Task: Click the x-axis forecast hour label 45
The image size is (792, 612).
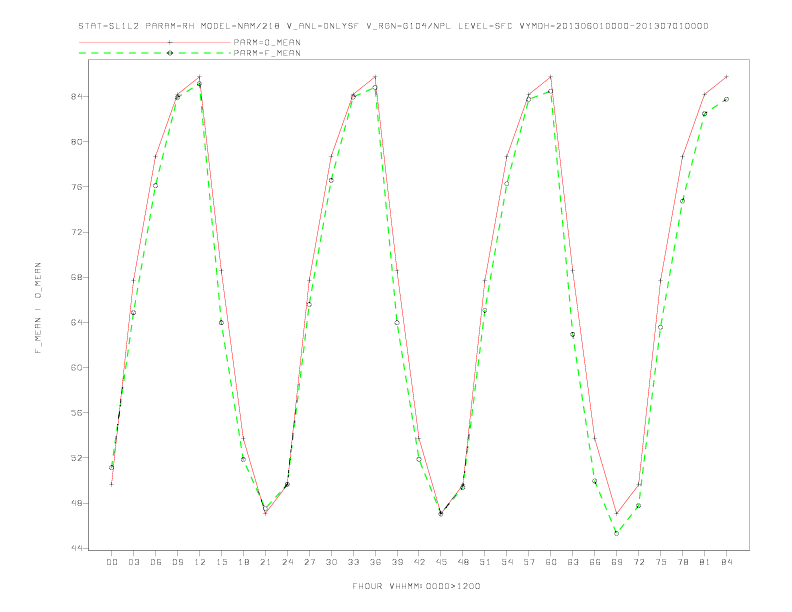Action: click(441, 562)
